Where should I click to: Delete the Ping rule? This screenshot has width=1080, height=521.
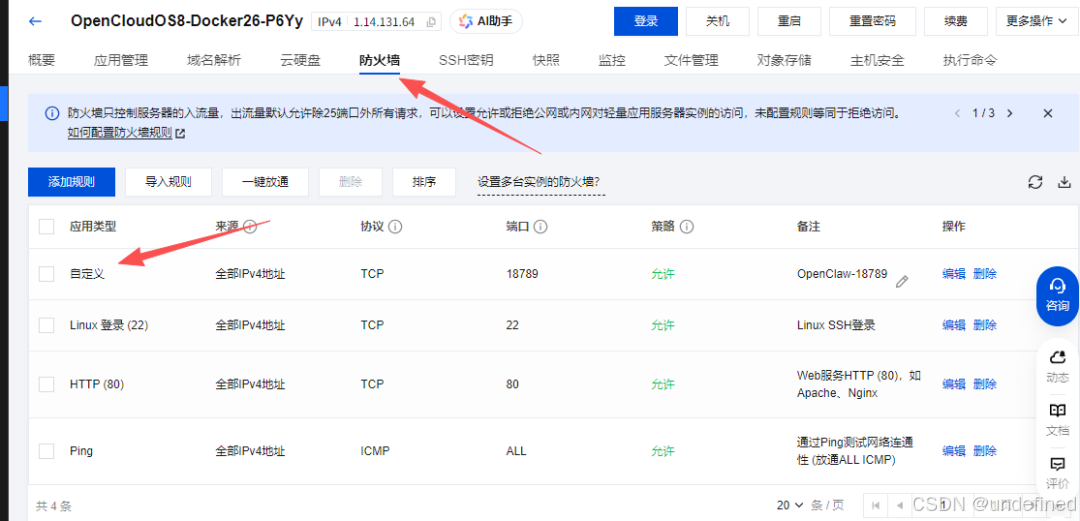coord(985,451)
